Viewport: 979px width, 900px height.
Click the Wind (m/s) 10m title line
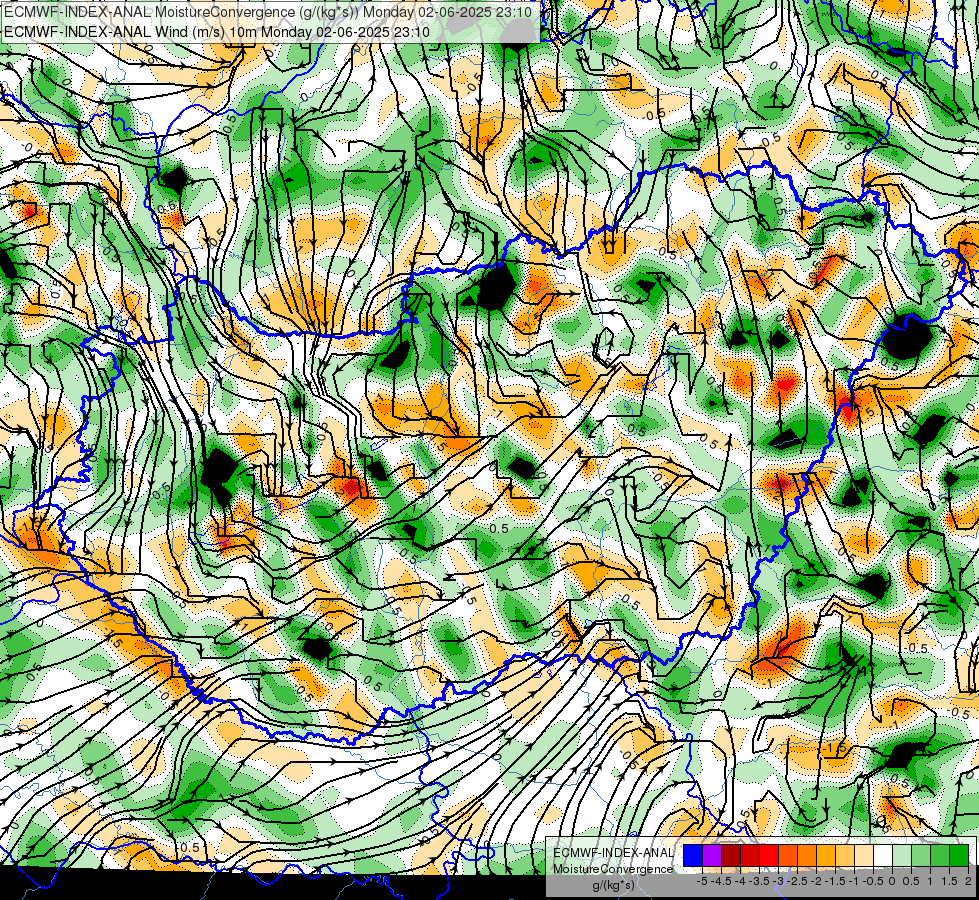point(217,31)
